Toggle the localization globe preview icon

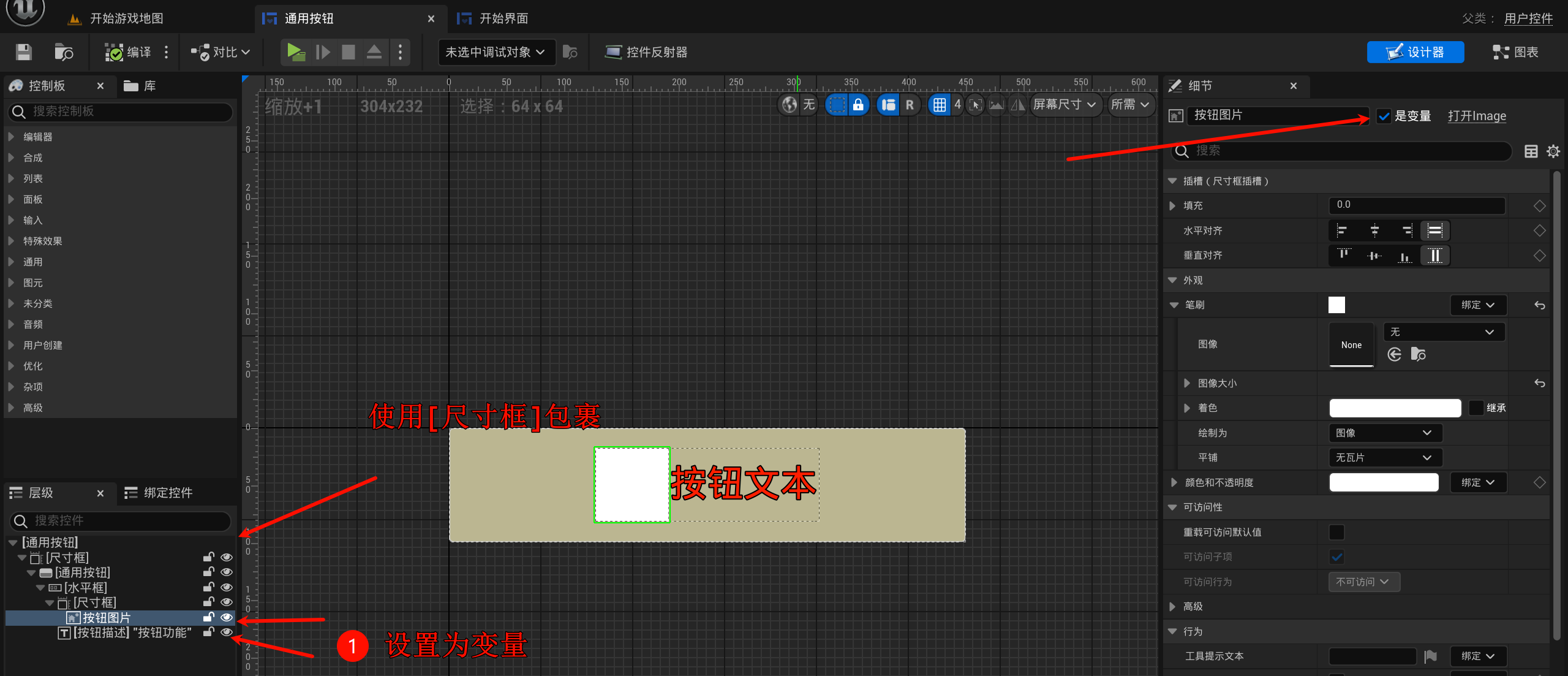tap(790, 105)
